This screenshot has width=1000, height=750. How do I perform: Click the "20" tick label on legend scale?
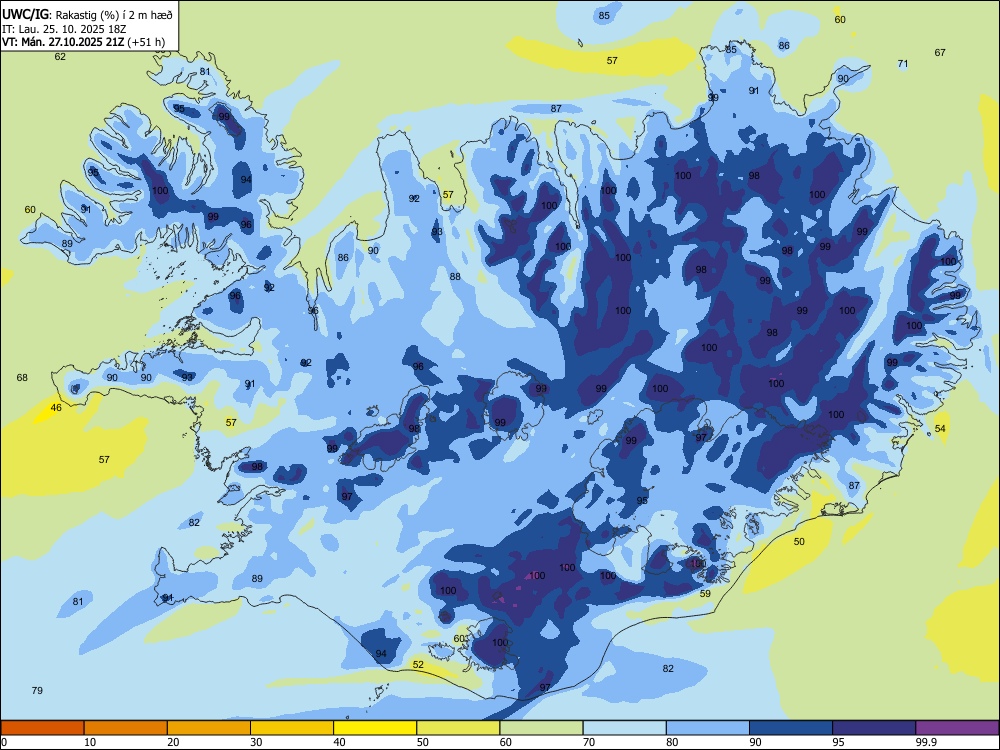173,742
